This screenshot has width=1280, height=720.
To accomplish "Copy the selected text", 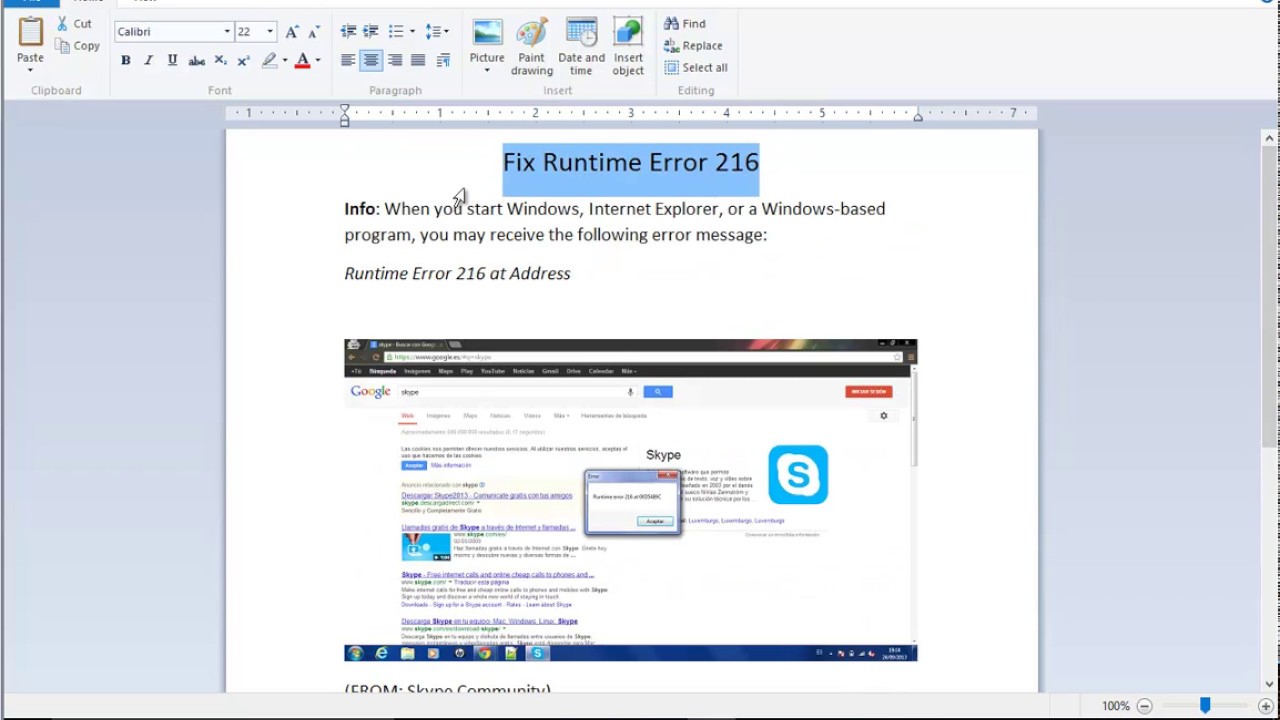I will coord(77,46).
